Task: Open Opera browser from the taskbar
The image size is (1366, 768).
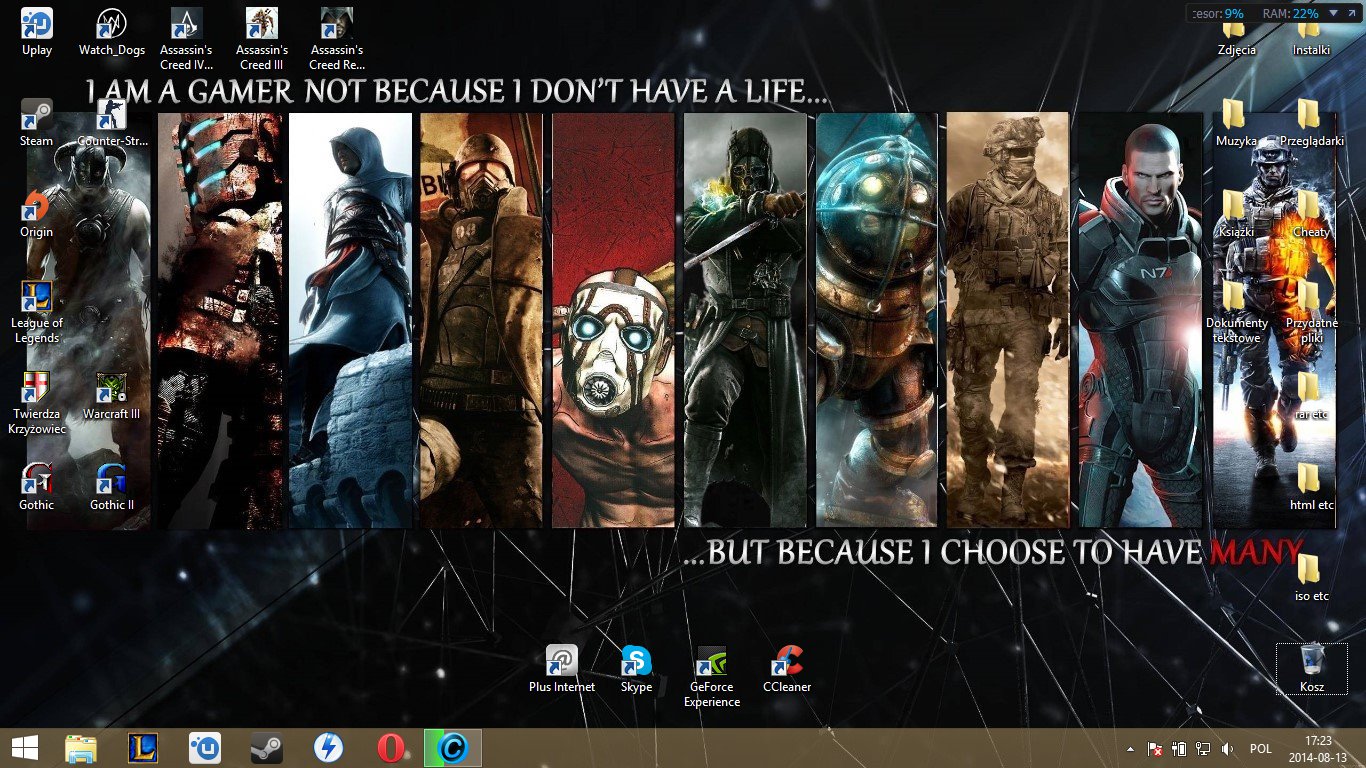Action: [391, 748]
